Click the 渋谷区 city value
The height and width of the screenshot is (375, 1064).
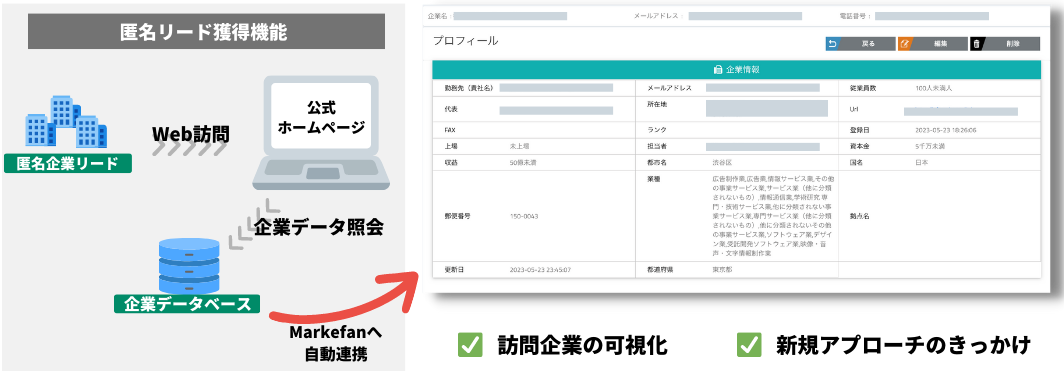[722, 163]
